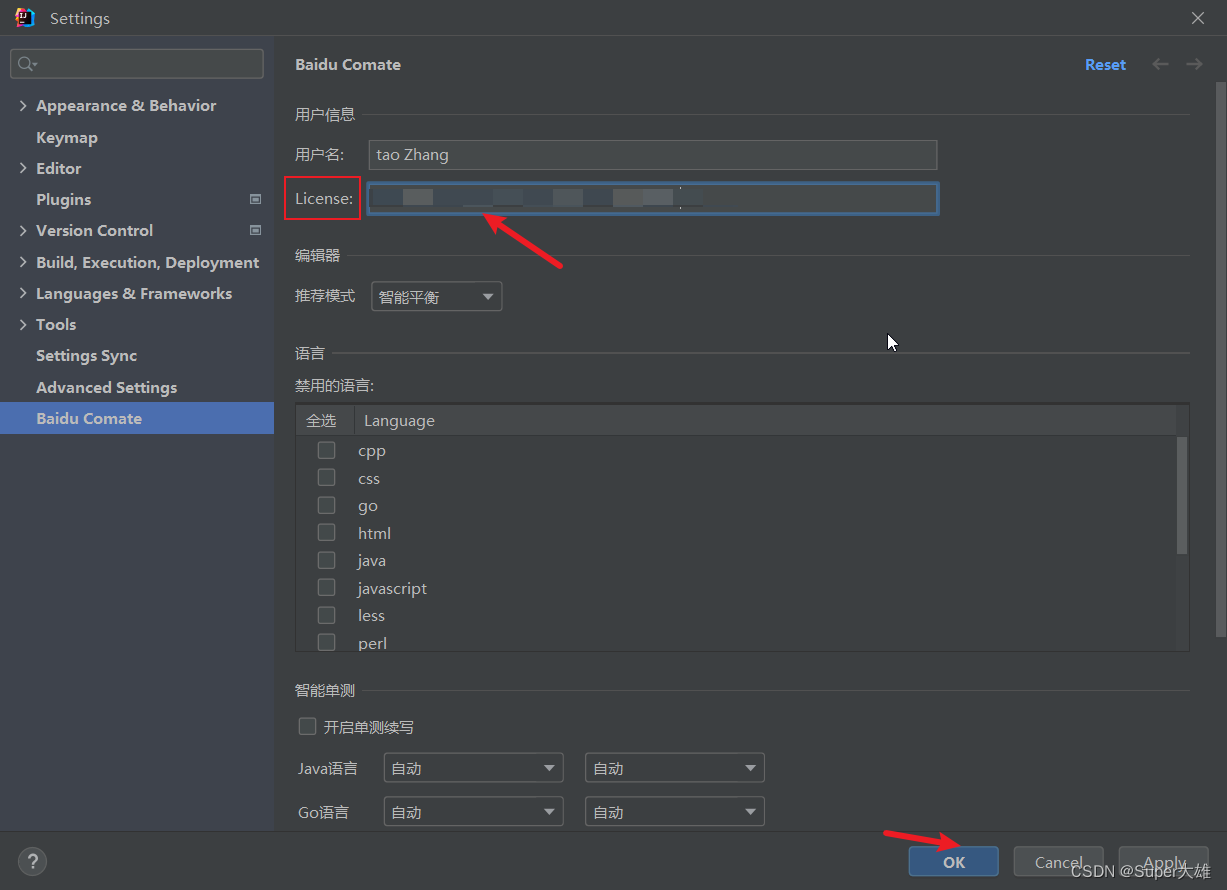This screenshot has width=1227, height=890.
Task: Enable the 开启单测续写 checkbox
Action: 308,726
